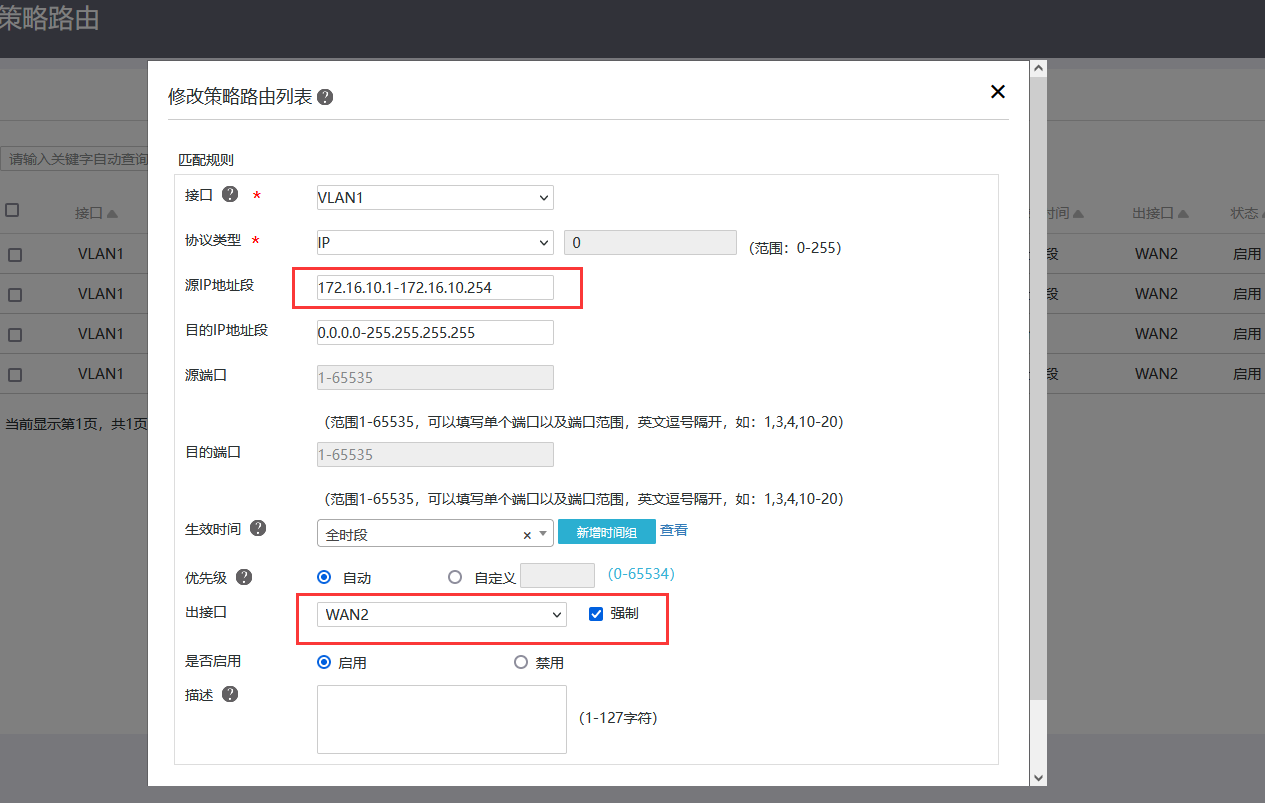Show help tooltip for 接口 field

(230, 195)
